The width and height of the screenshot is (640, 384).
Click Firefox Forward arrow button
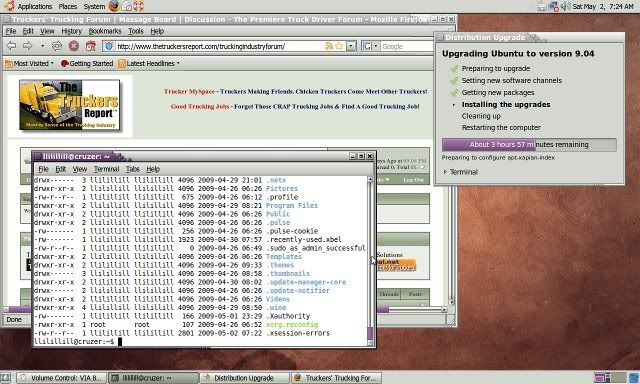coord(27,46)
